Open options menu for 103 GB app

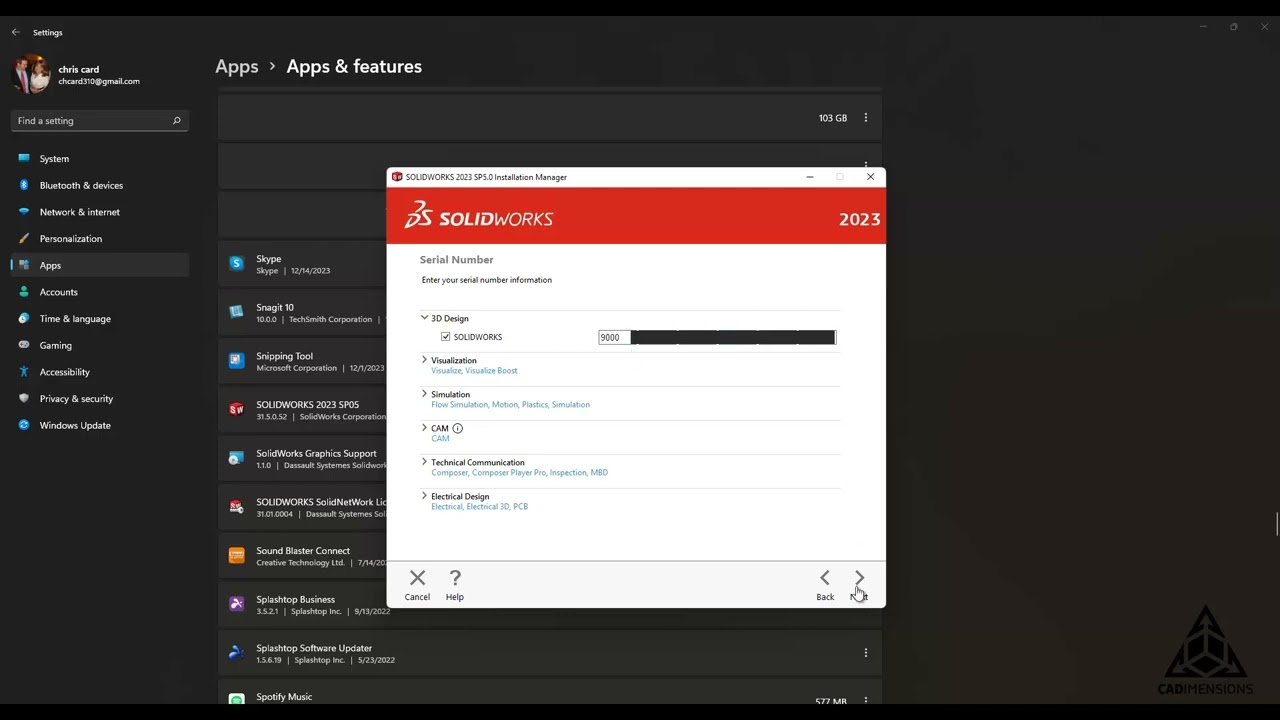tap(866, 118)
